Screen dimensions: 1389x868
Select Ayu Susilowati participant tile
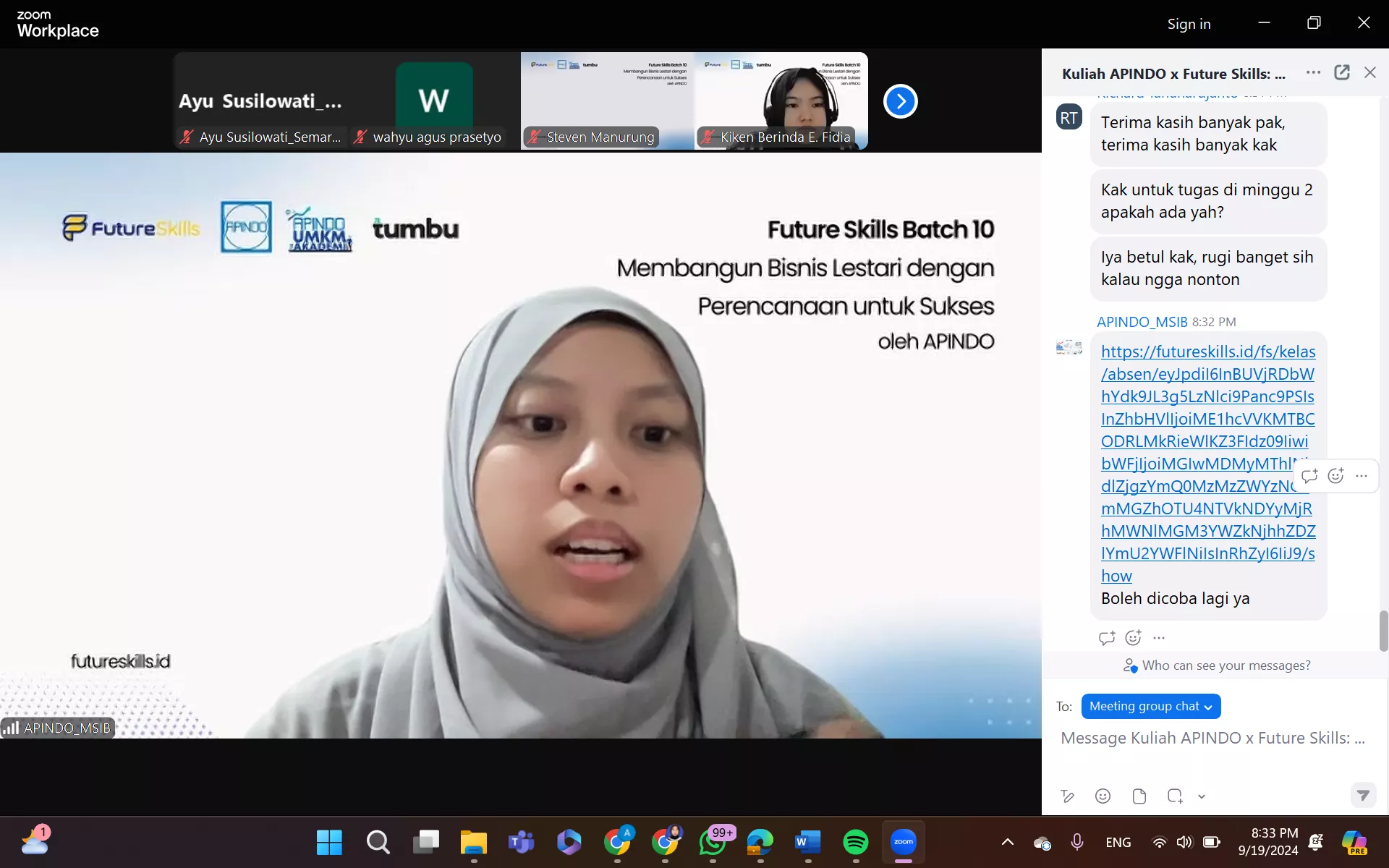pos(260,101)
